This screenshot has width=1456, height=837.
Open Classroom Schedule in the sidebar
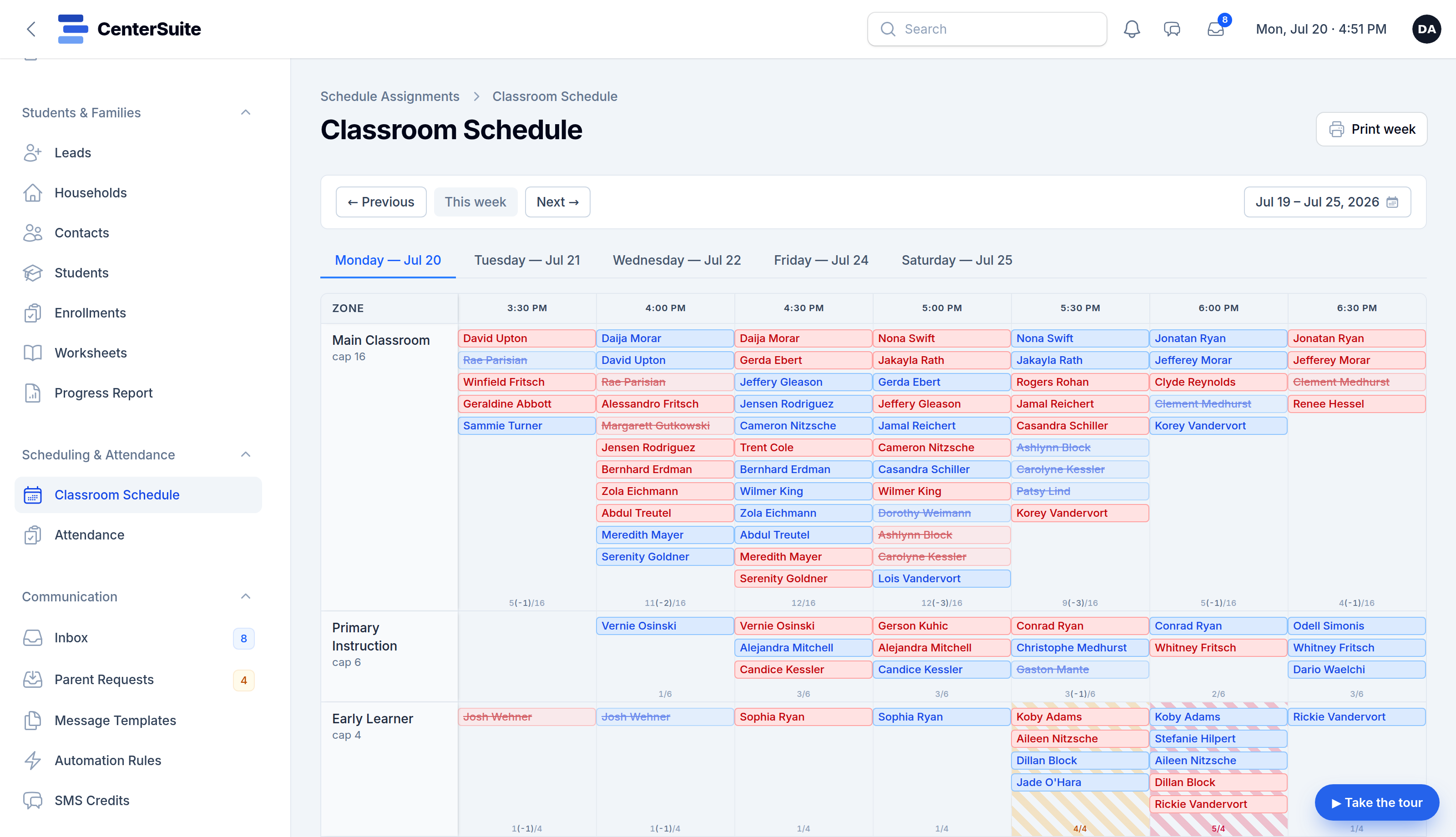coord(138,495)
